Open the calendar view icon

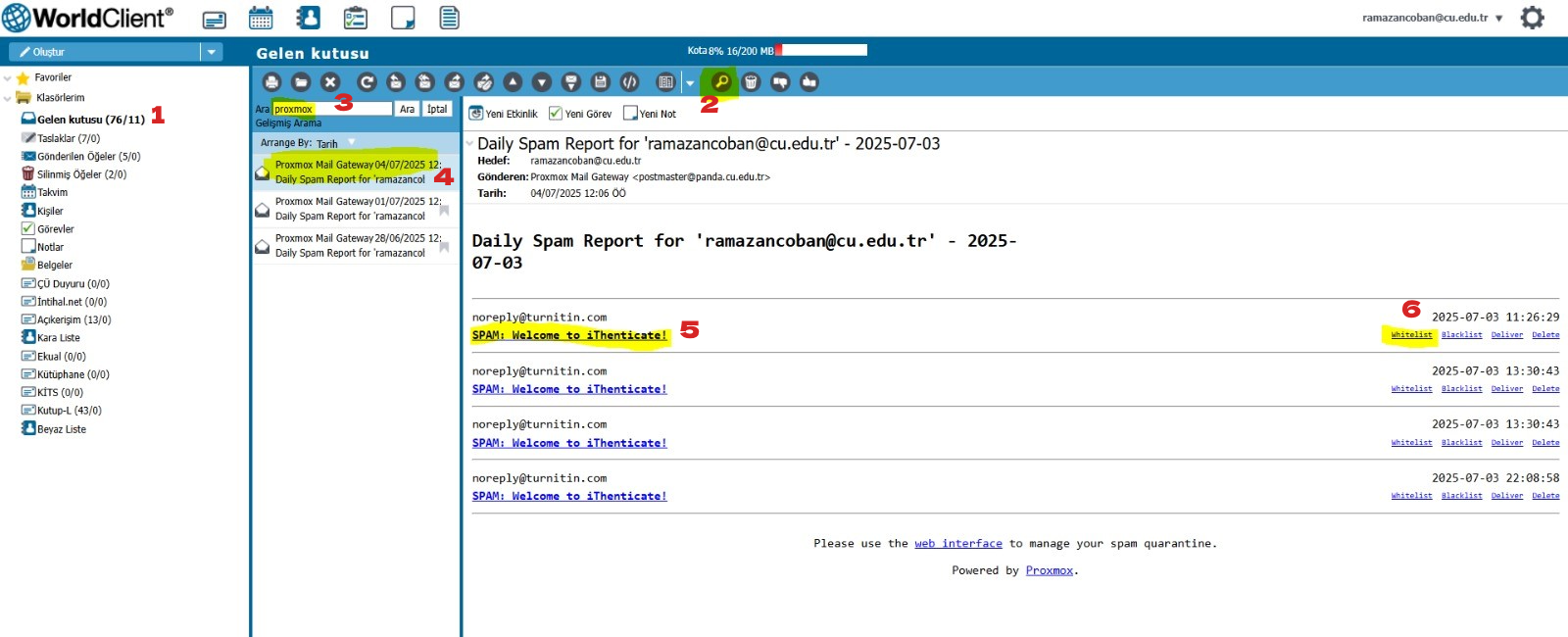tap(261, 18)
